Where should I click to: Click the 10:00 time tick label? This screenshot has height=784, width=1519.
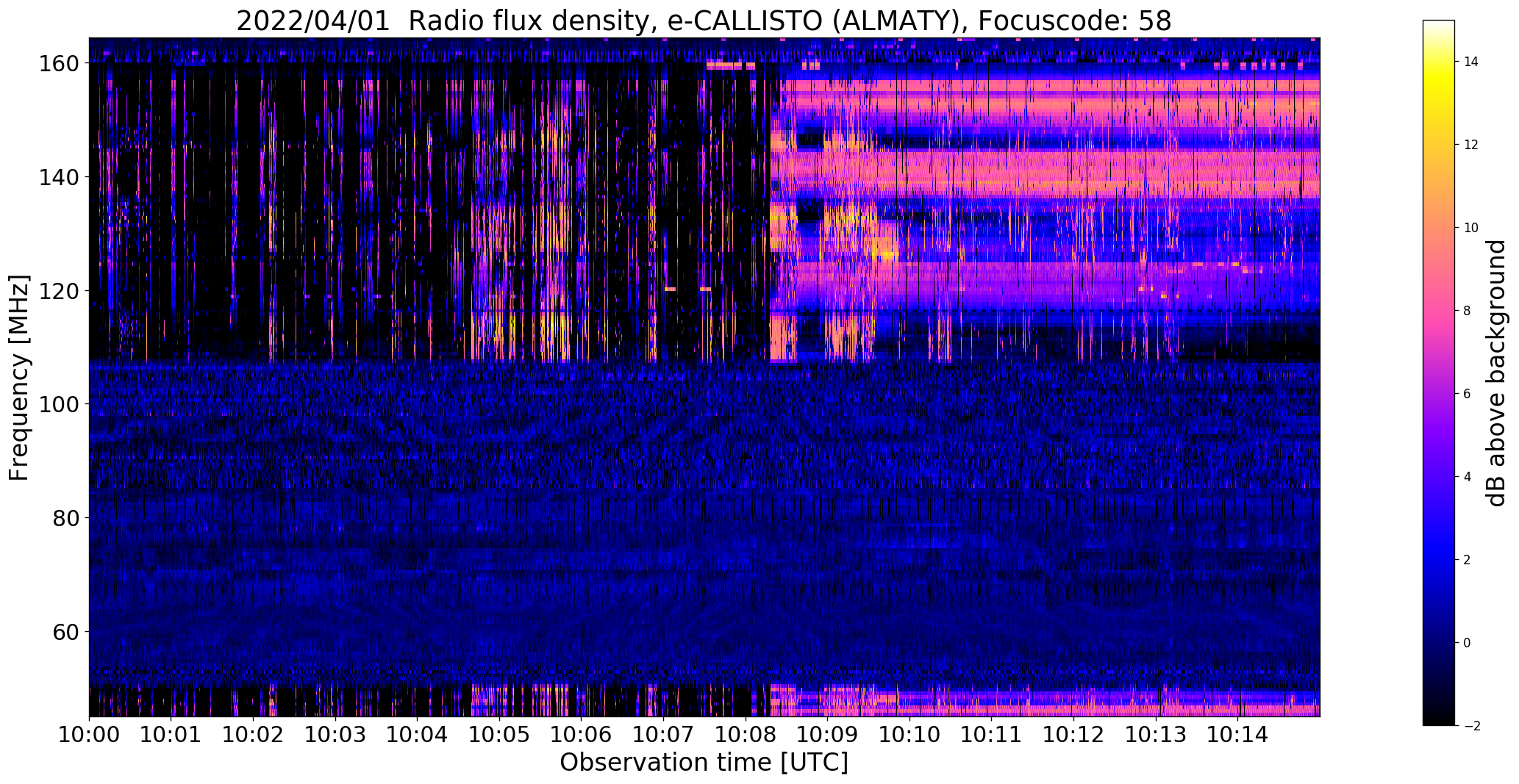[89, 734]
